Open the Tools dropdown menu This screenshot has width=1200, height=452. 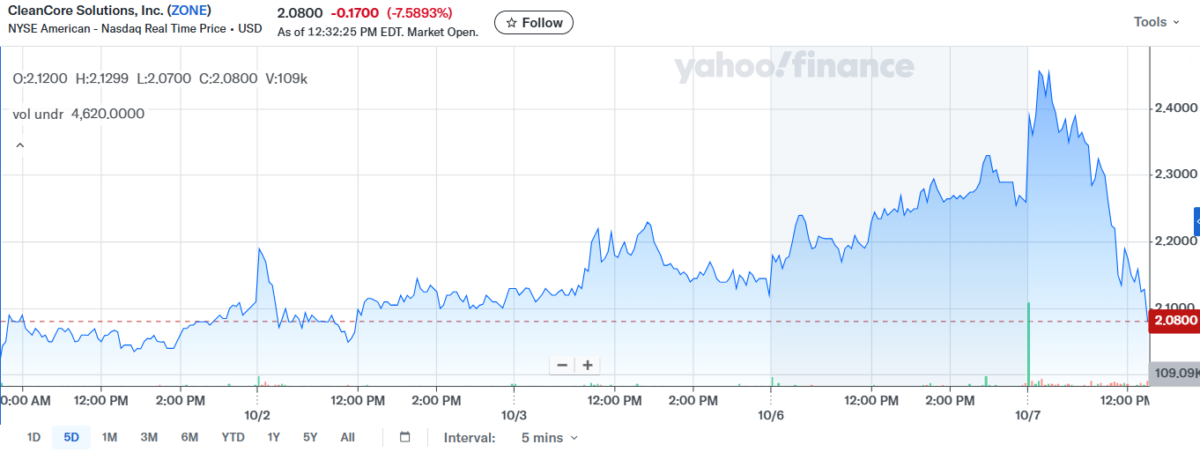[x=1156, y=22]
